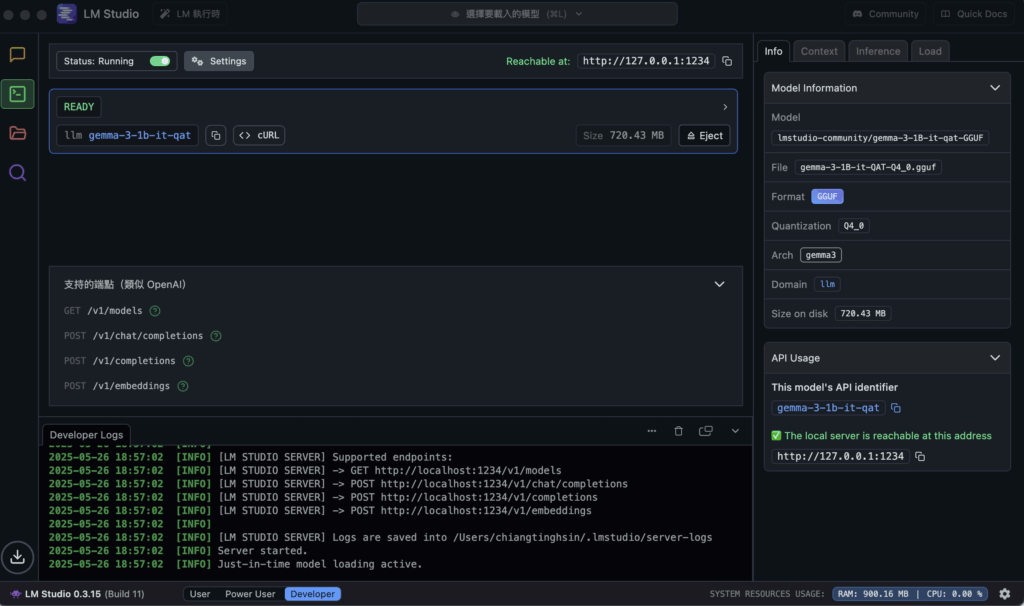Viewport: 1024px width, 606px height.
Task: Select the Developer mode
Action: tap(312, 594)
